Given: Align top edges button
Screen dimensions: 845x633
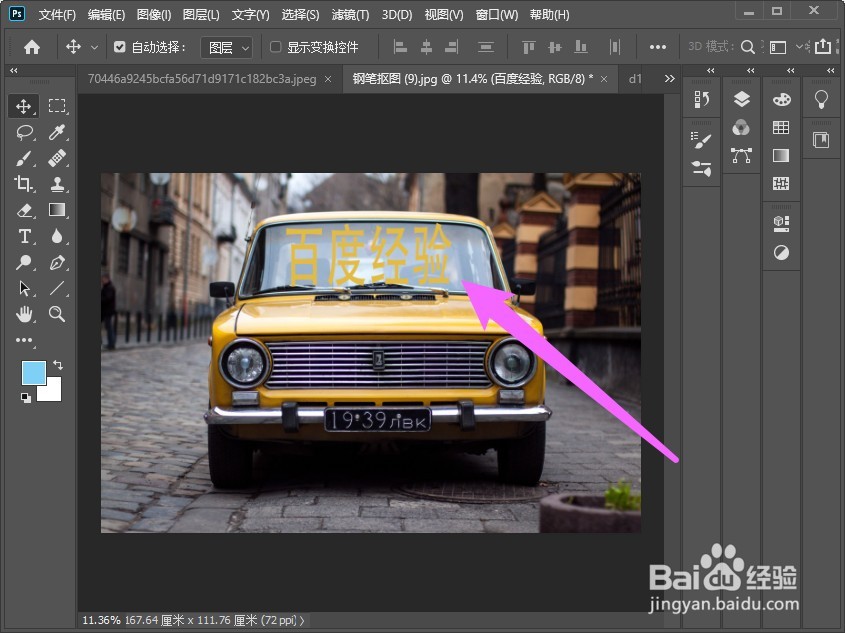Looking at the screenshot, I should 529,47.
